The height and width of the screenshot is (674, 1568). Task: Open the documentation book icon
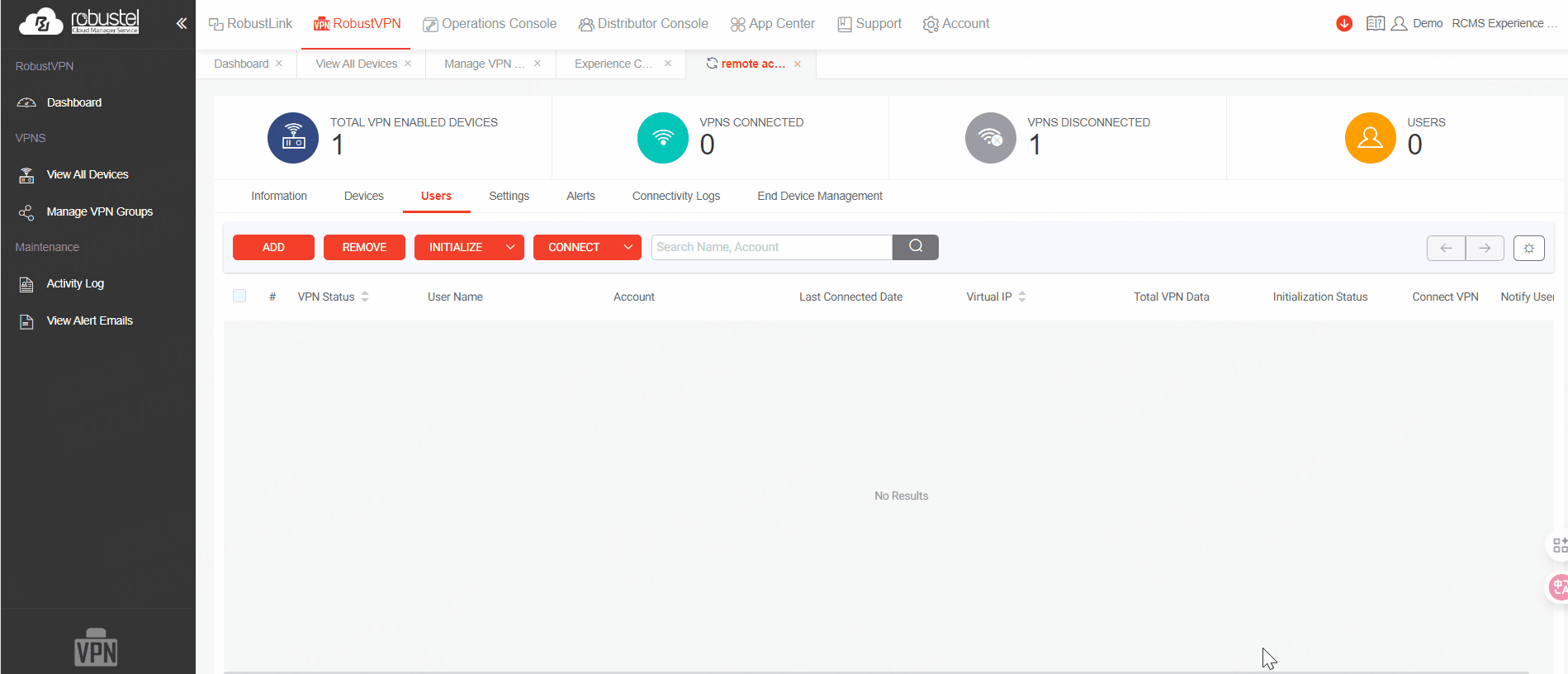click(x=1375, y=23)
